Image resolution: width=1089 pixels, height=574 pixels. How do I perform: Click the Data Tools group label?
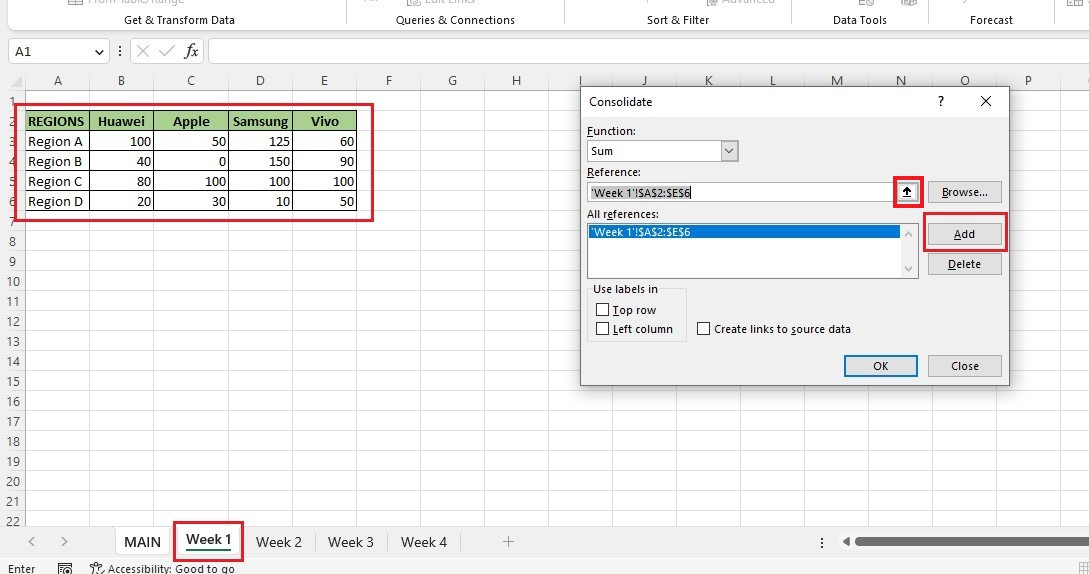coord(860,20)
